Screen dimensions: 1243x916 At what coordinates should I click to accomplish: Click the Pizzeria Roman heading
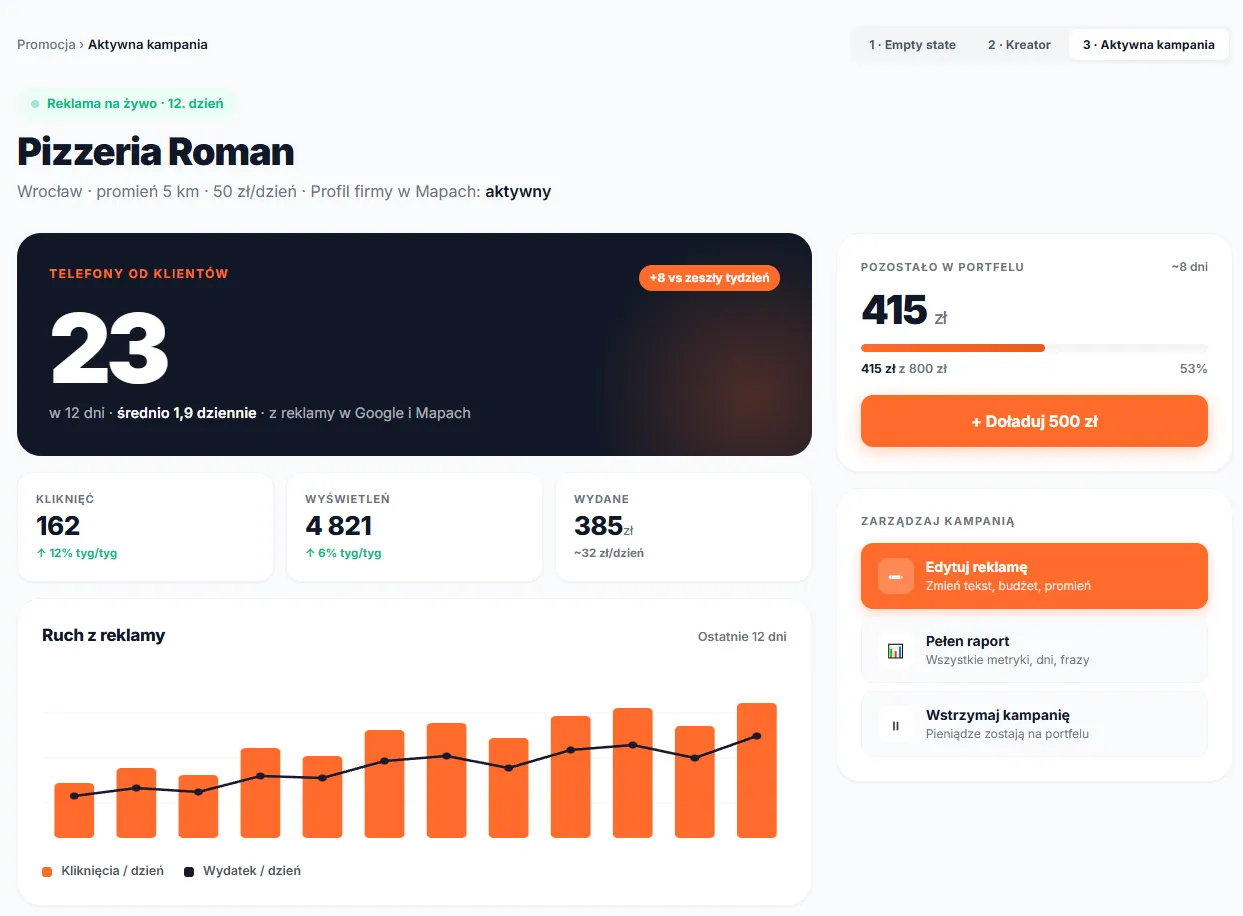pyautogui.click(x=156, y=152)
